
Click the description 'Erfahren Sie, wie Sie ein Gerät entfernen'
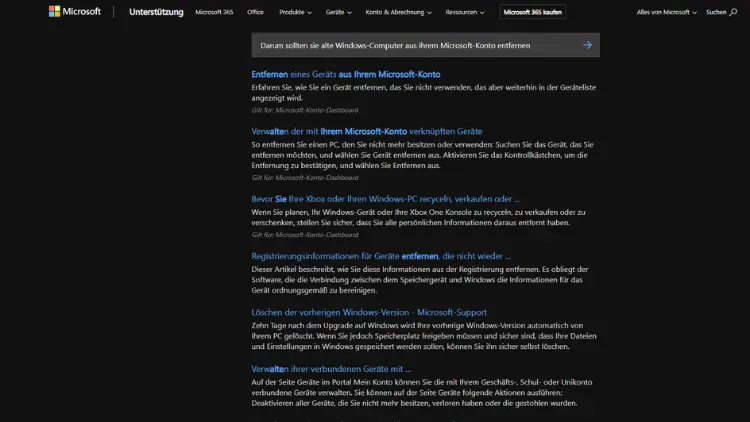424,92
